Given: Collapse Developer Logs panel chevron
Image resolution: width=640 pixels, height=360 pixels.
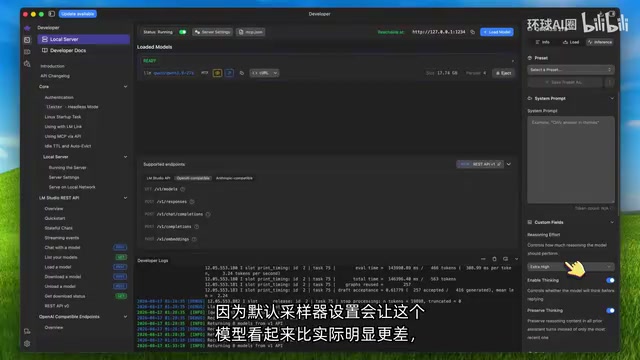Looking at the screenshot, I should 516,259.
